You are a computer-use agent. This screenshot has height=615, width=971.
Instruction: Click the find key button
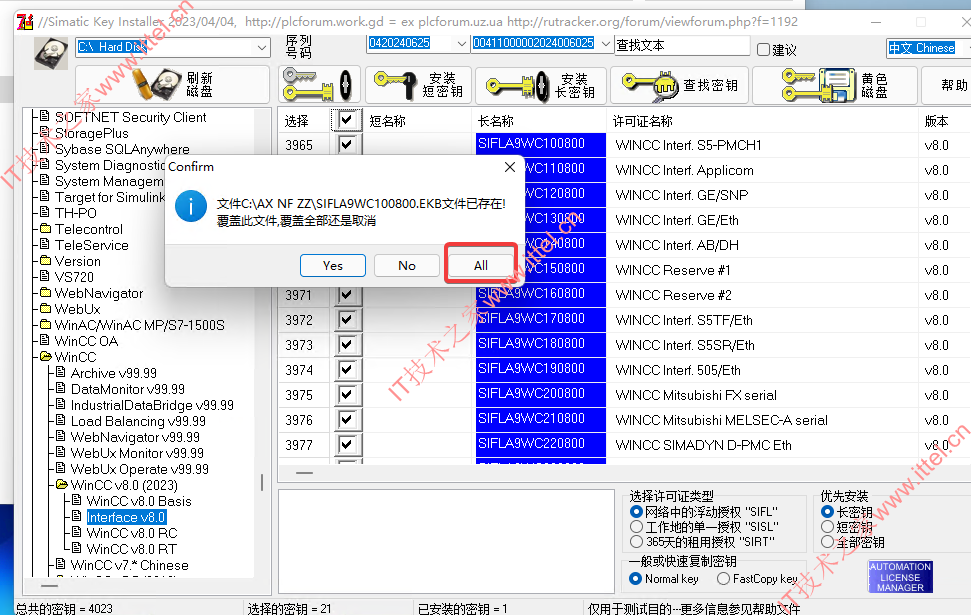point(680,84)
